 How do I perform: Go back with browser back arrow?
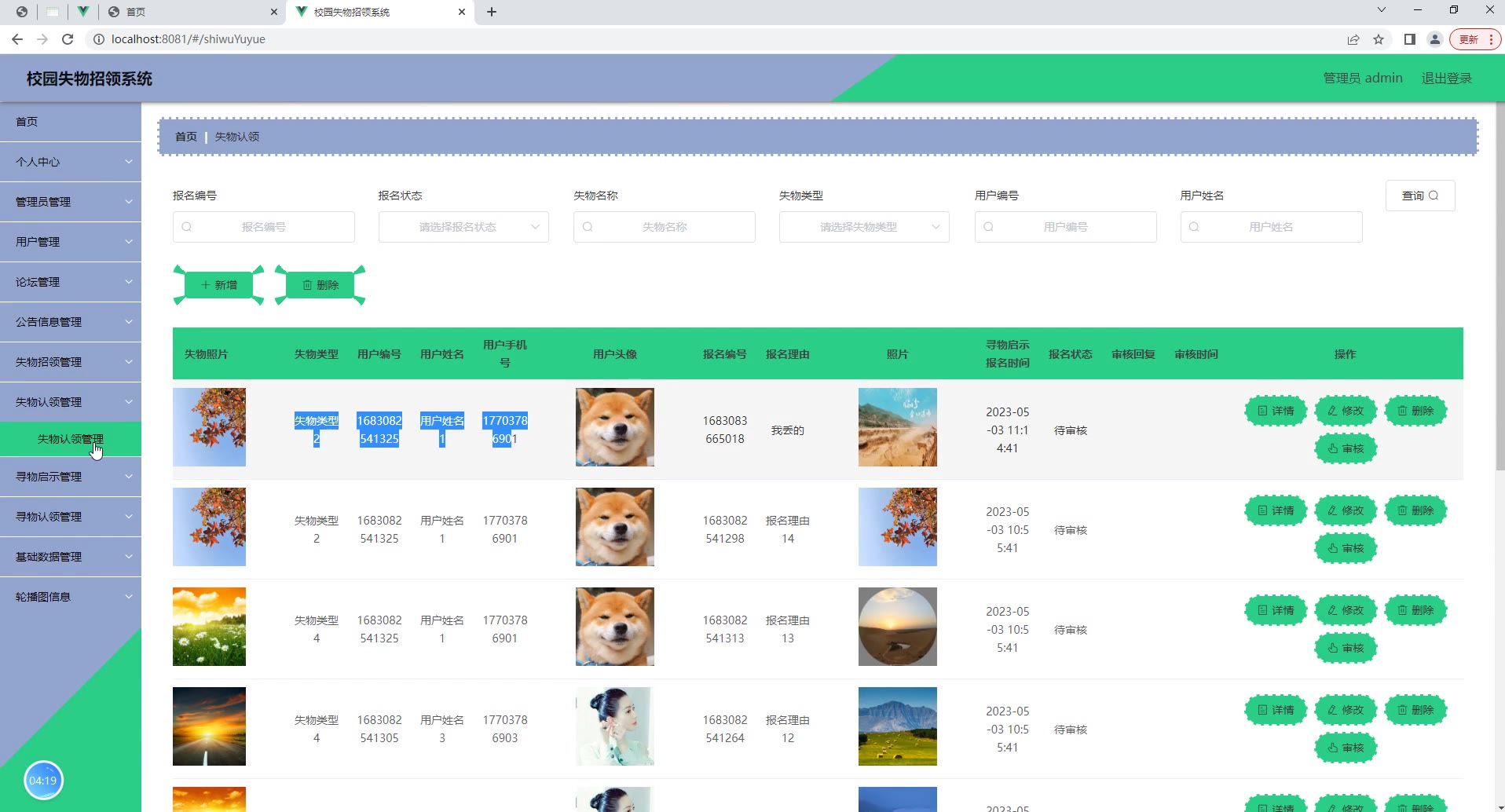point(17,39)
